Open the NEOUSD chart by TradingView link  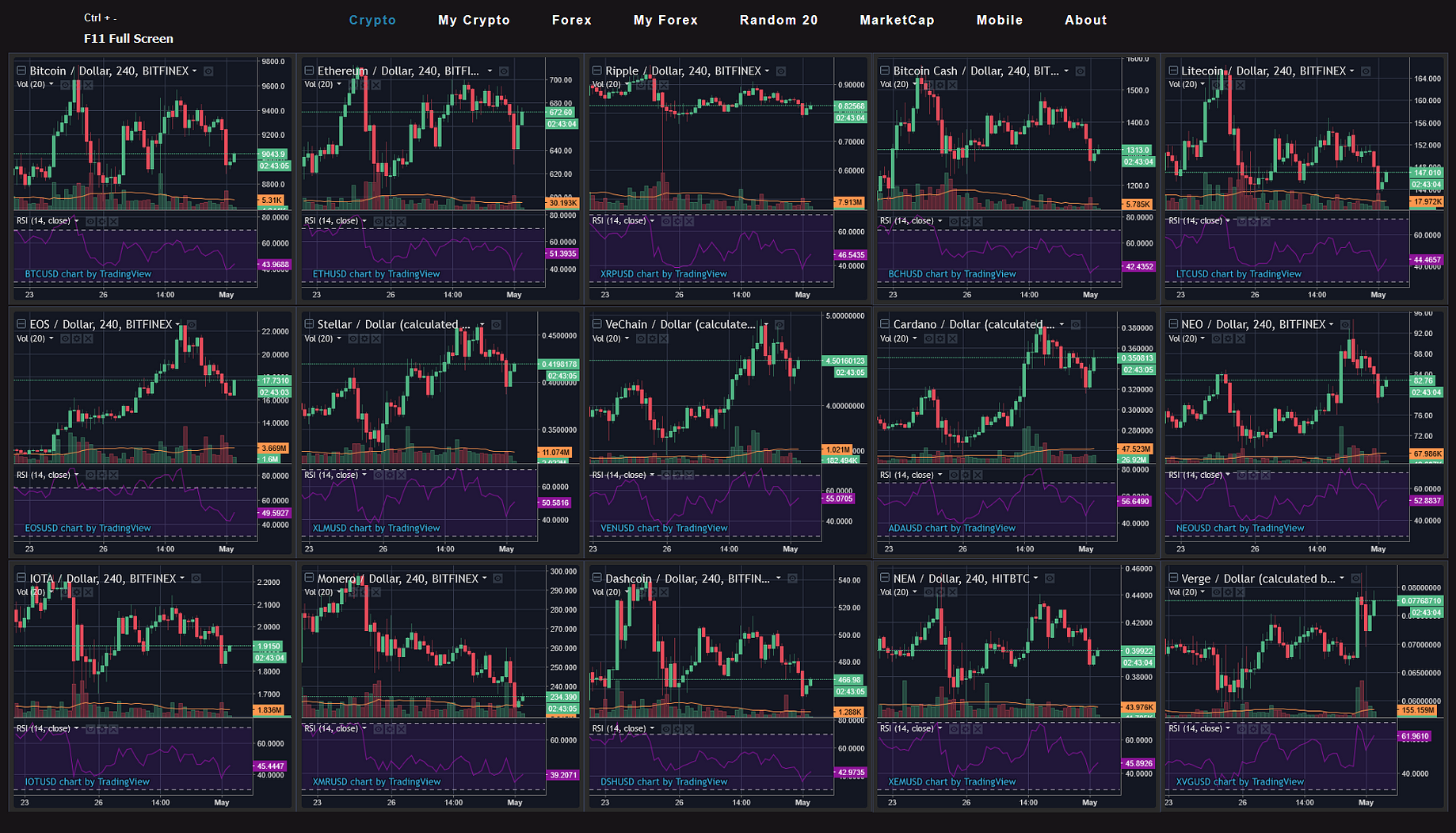point(1240,529)
